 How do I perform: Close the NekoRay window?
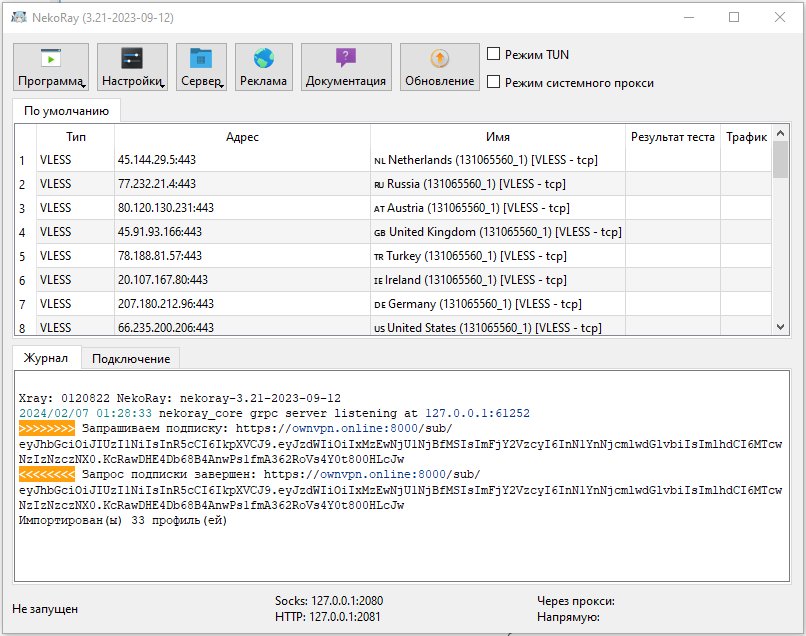(x=780, y=17)
